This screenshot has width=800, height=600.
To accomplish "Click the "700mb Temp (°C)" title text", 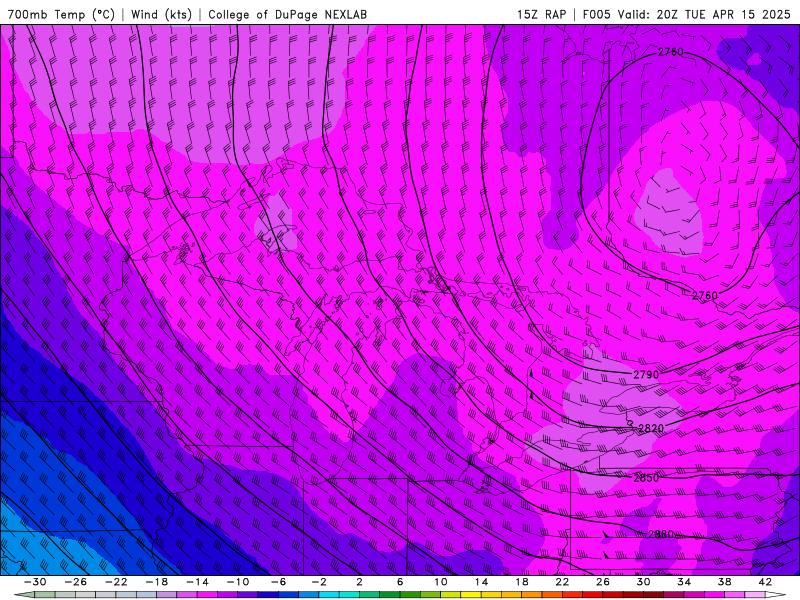I will pos(61,14).
